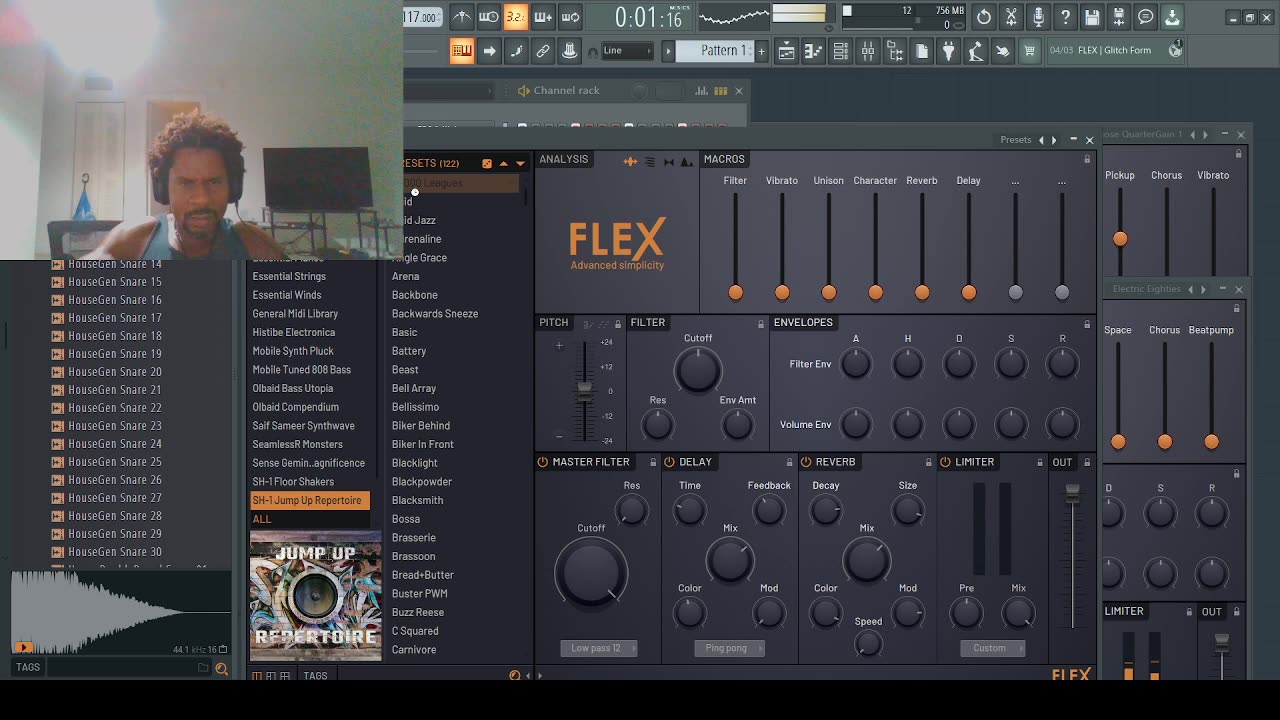
Task: Choose the Backwards Sneeze preset
Action: (435, 313)
